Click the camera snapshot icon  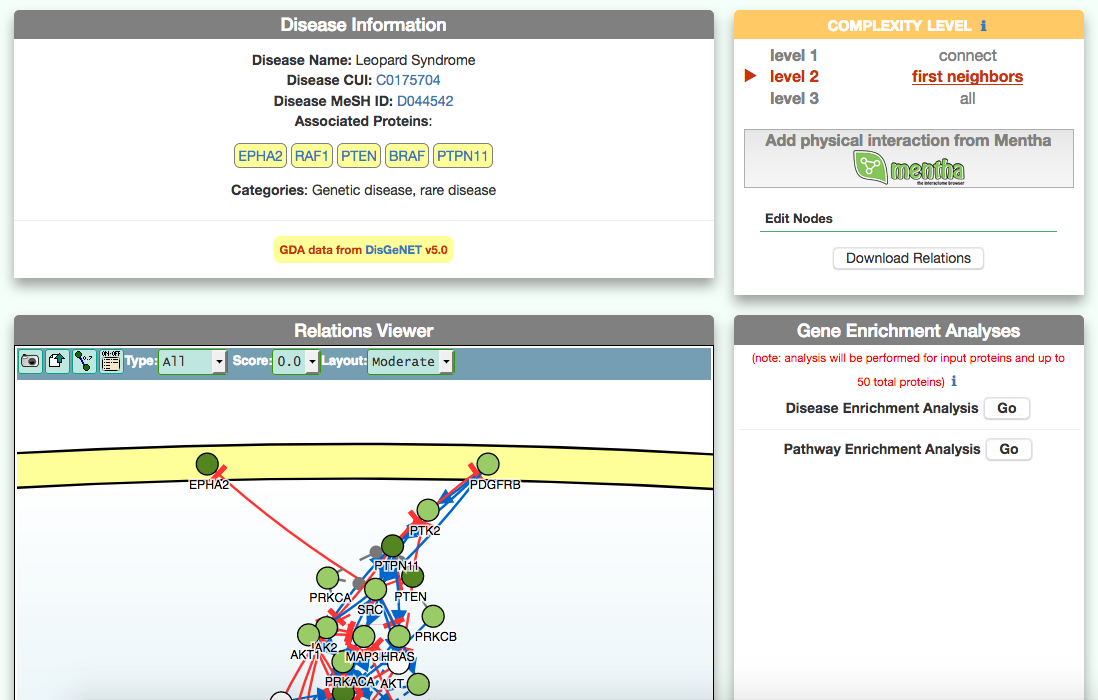[x=30, y=362]
